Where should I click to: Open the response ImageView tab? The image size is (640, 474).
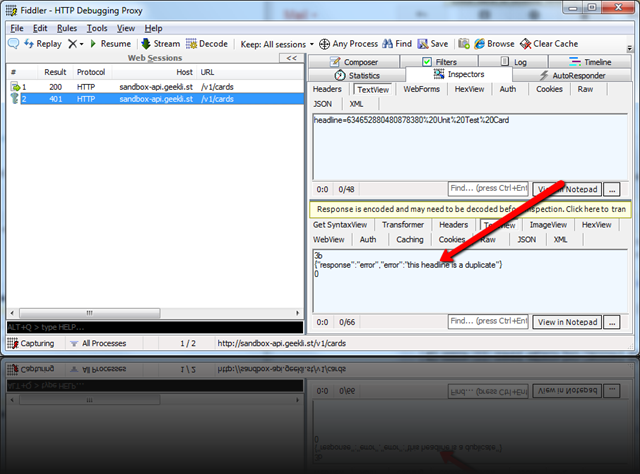coord(548,225)
